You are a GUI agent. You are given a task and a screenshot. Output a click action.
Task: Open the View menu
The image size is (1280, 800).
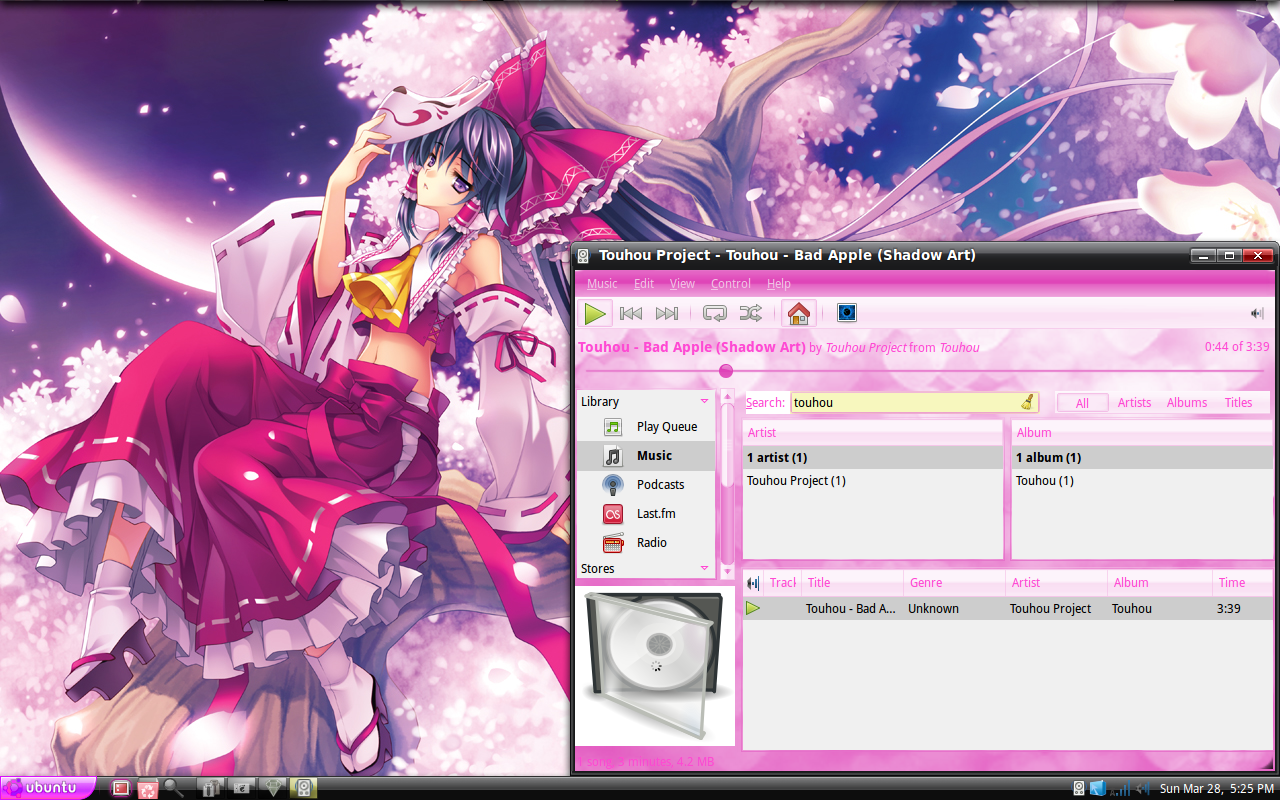tap(682, 284)
